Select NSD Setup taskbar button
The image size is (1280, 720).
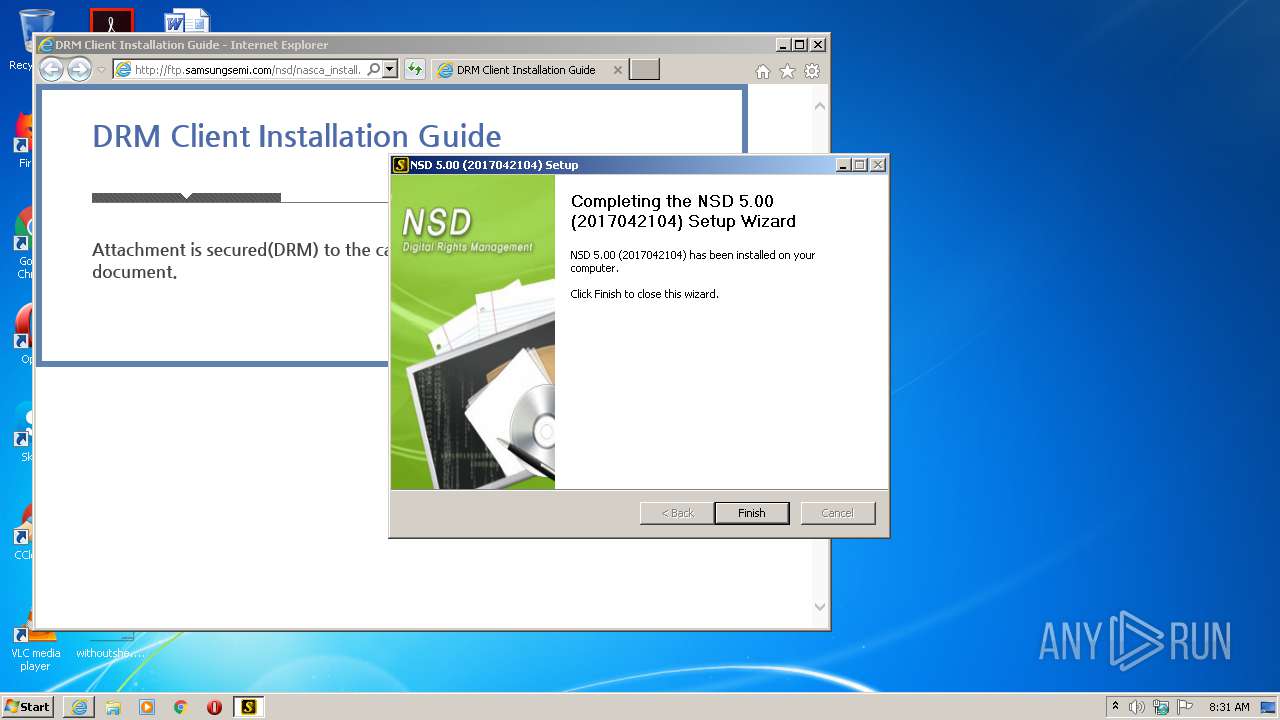(x=248, y=707)
